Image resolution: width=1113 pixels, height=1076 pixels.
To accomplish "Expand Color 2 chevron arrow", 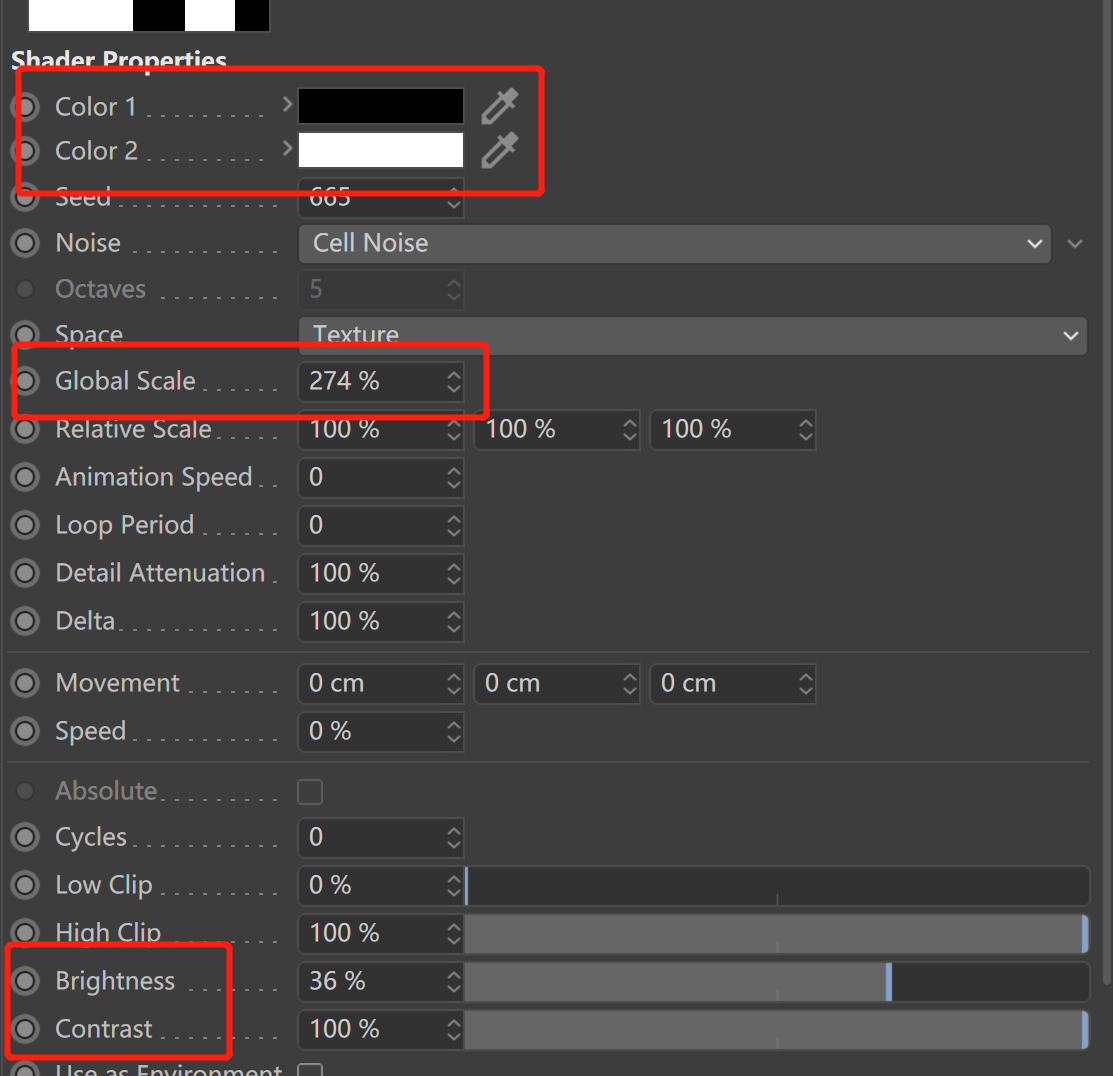I will point(287,148).
